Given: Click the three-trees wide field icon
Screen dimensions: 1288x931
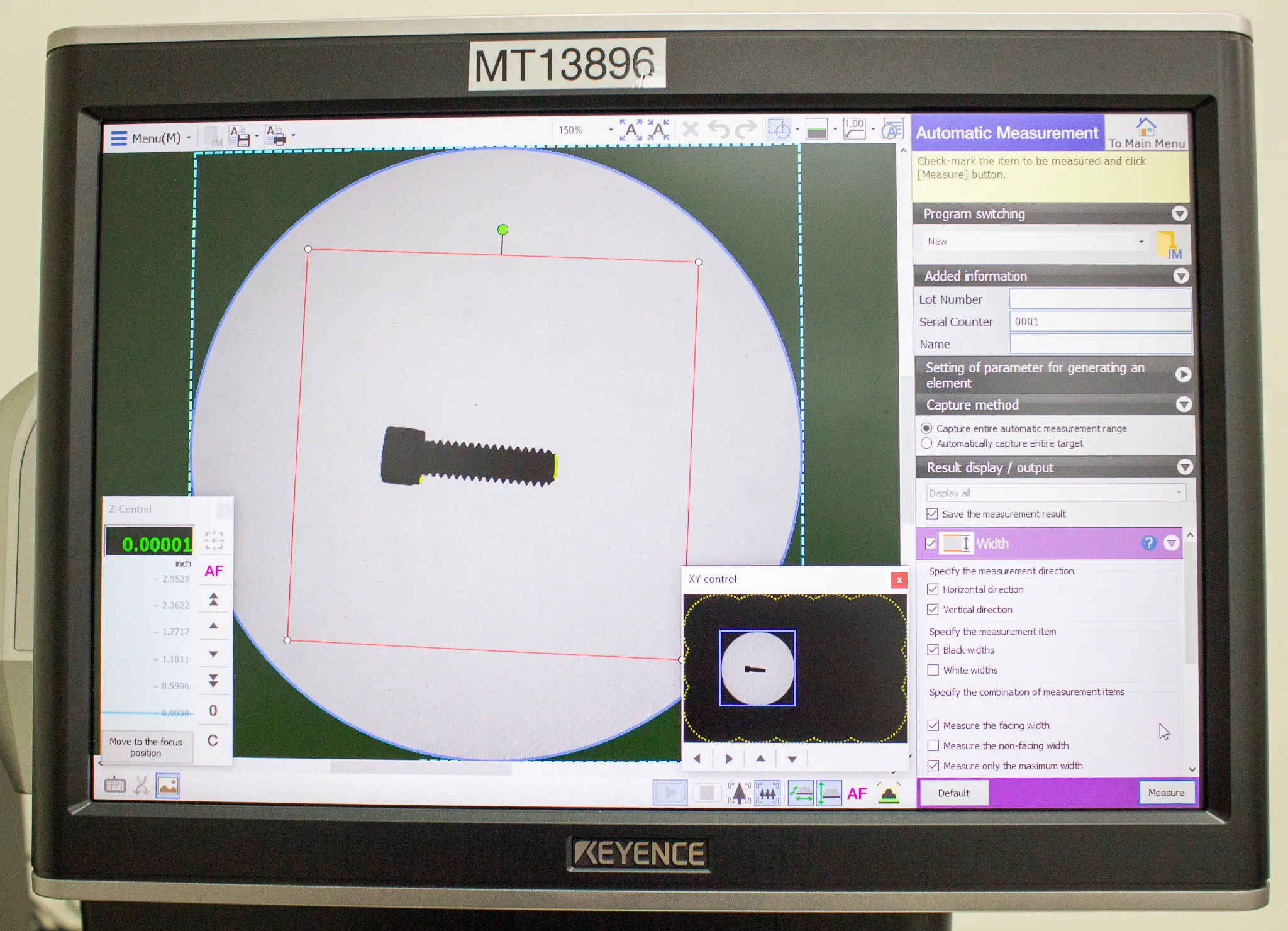Looking at the screenshot, I should (x=768, y=793).
